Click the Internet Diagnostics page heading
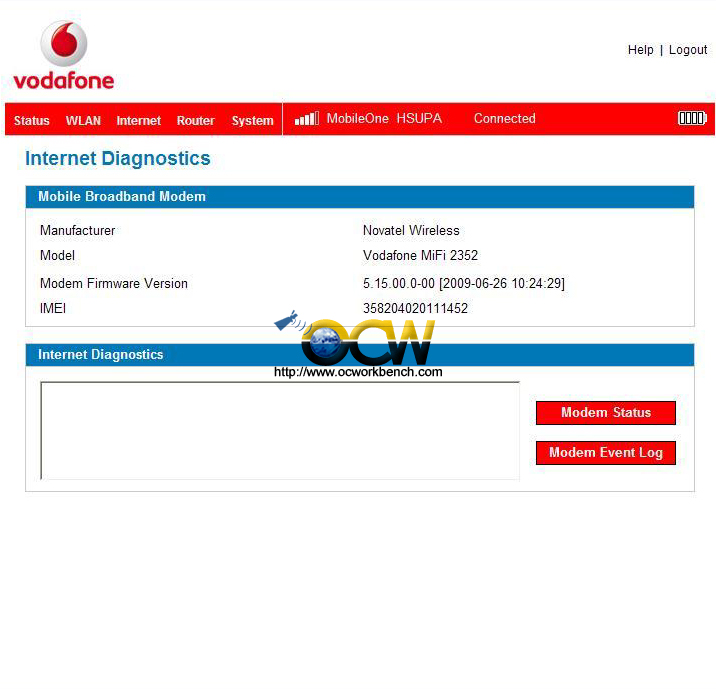 pyautogui.click(x=118, y=158)
